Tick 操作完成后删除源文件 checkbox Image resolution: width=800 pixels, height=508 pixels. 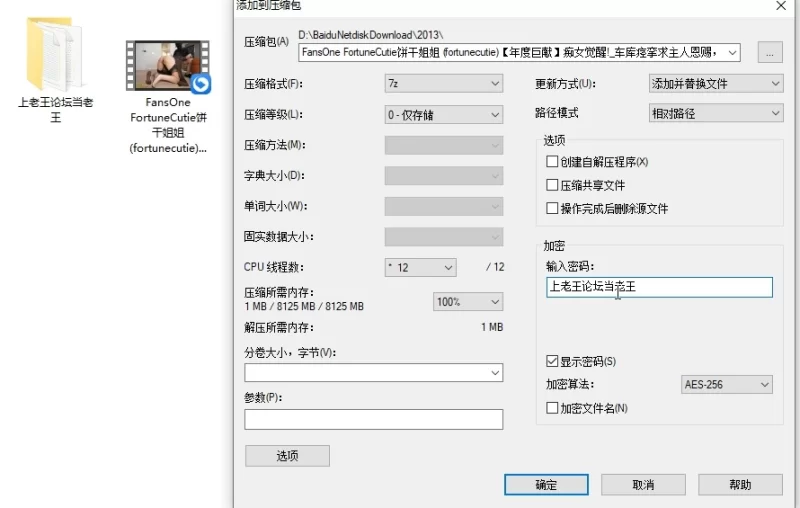(x=552, y=208)
